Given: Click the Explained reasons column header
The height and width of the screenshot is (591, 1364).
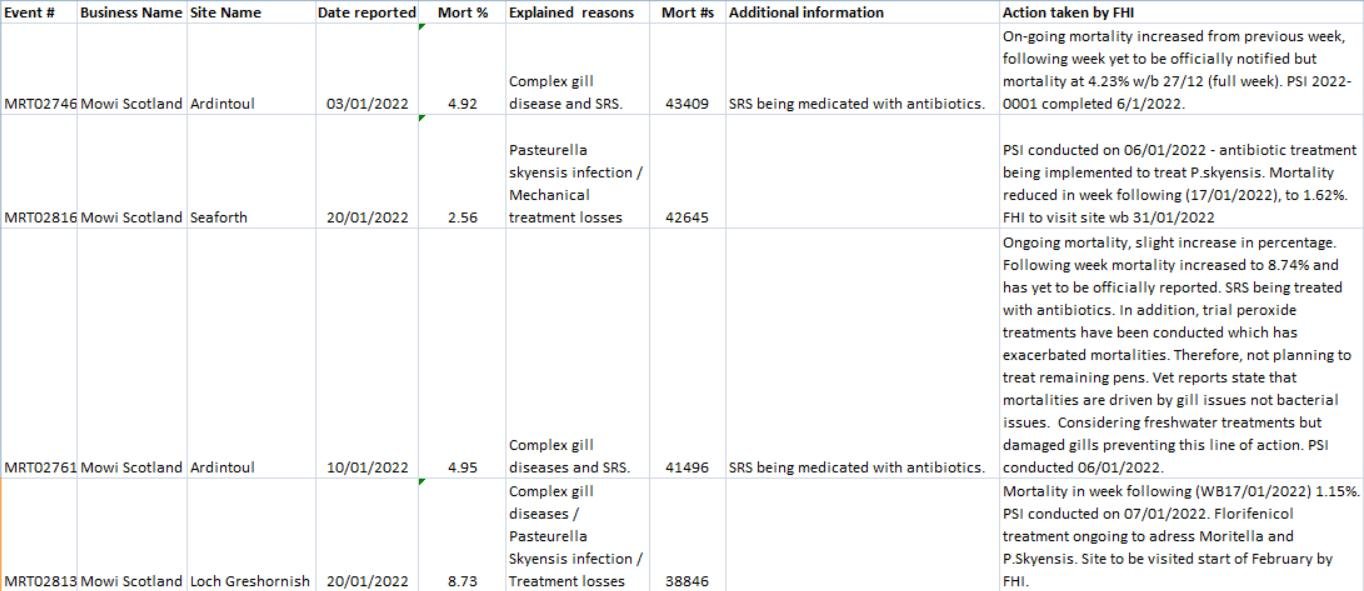Looking at the screenshot, I should [570, 12].
